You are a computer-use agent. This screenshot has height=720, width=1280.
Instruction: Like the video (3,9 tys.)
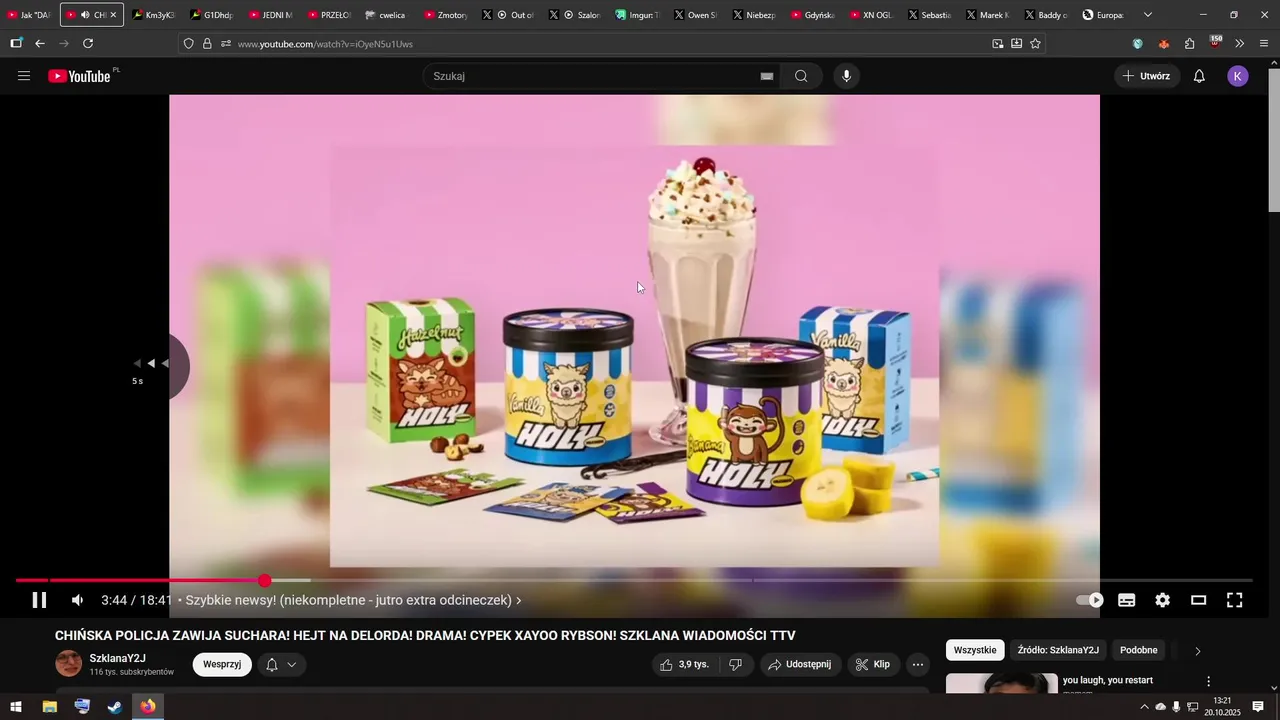click(685, 664)
